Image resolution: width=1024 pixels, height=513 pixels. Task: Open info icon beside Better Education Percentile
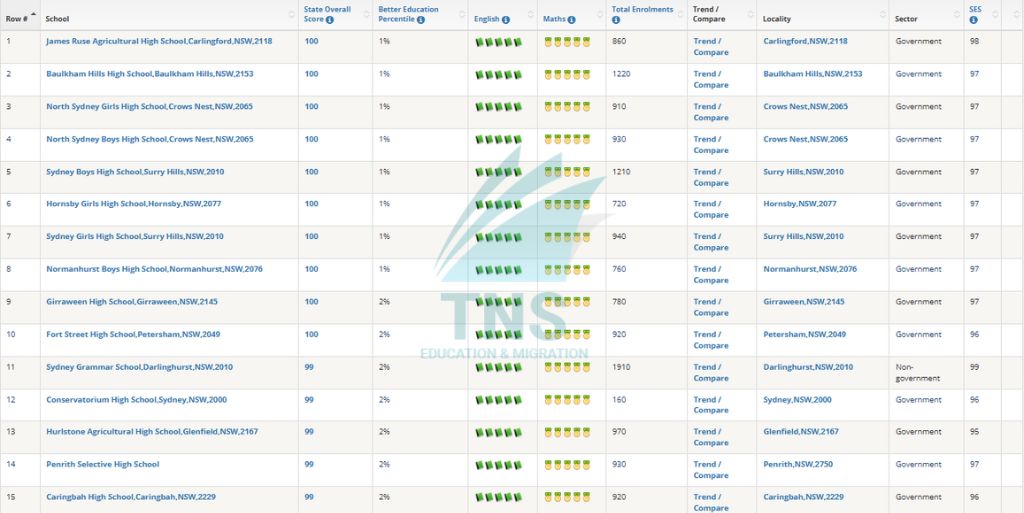421,20
